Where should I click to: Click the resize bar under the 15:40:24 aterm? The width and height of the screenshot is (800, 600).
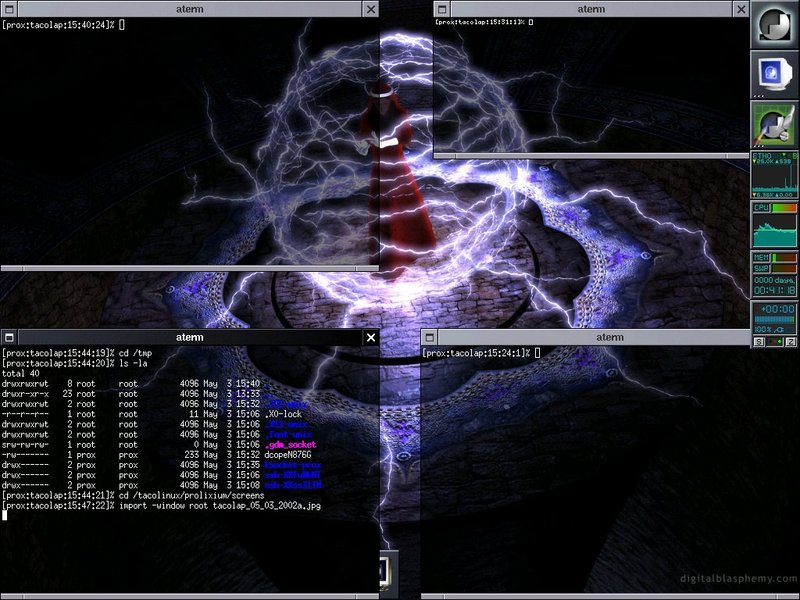(x=190, y=268)
